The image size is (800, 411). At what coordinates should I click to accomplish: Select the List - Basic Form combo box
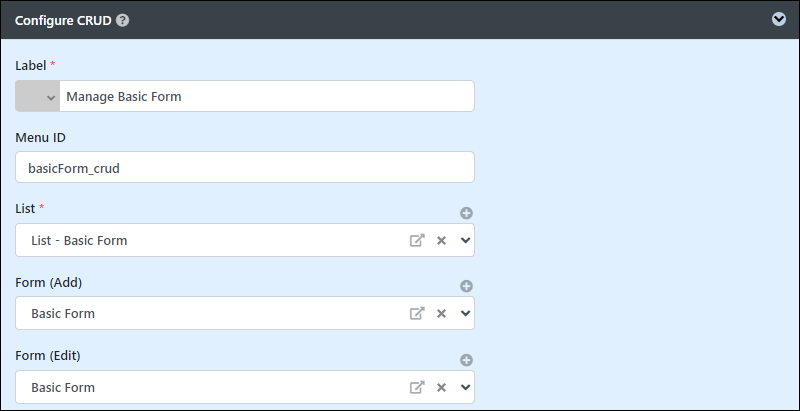(245, 240)
